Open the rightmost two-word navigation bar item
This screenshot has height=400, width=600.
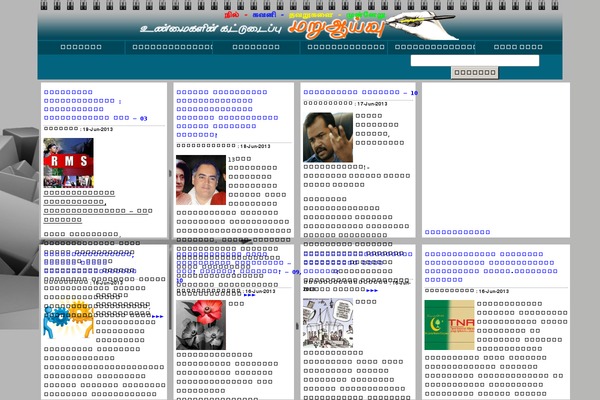click(518, 47)
